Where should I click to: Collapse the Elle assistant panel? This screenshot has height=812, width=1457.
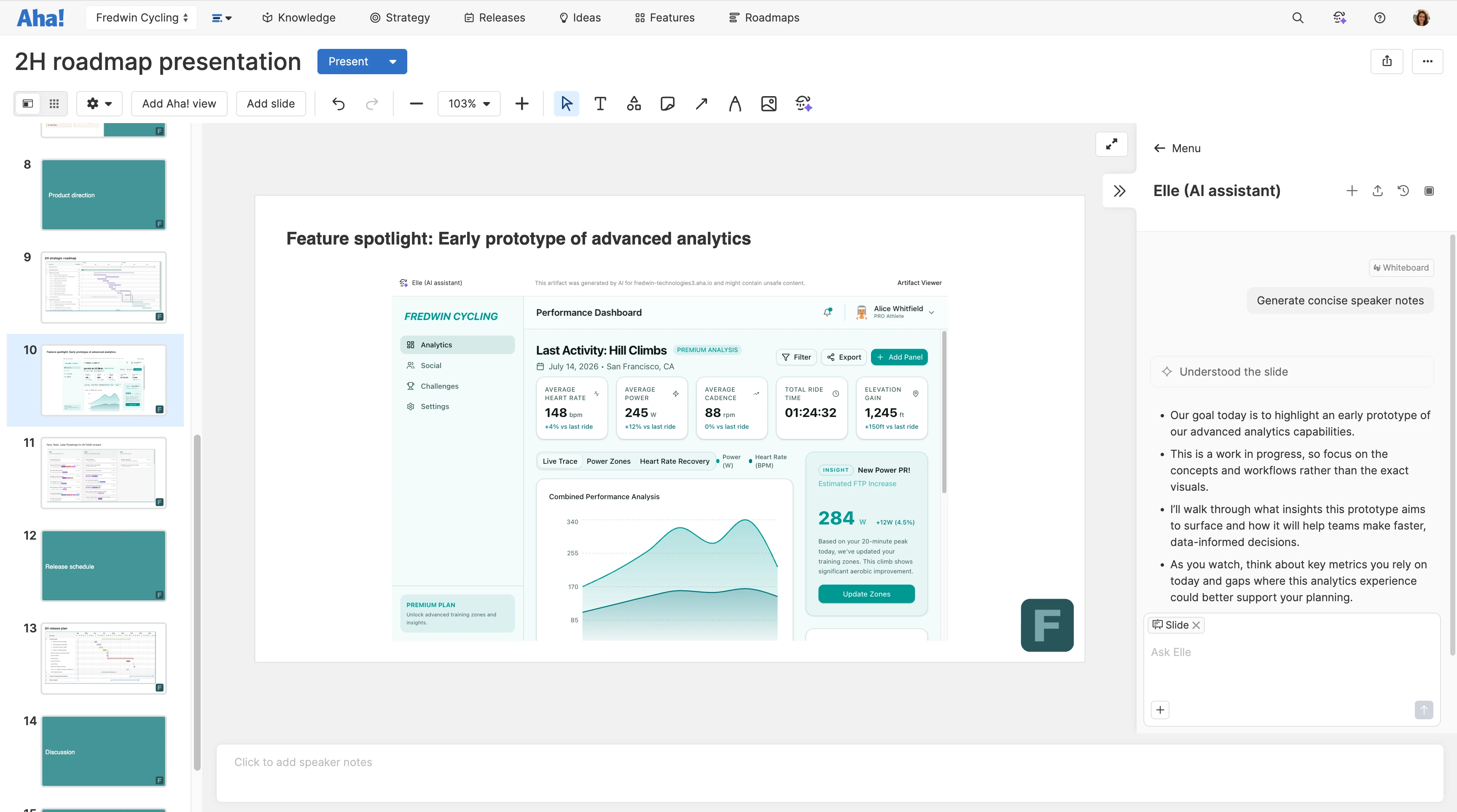[x=1119, y=191]
